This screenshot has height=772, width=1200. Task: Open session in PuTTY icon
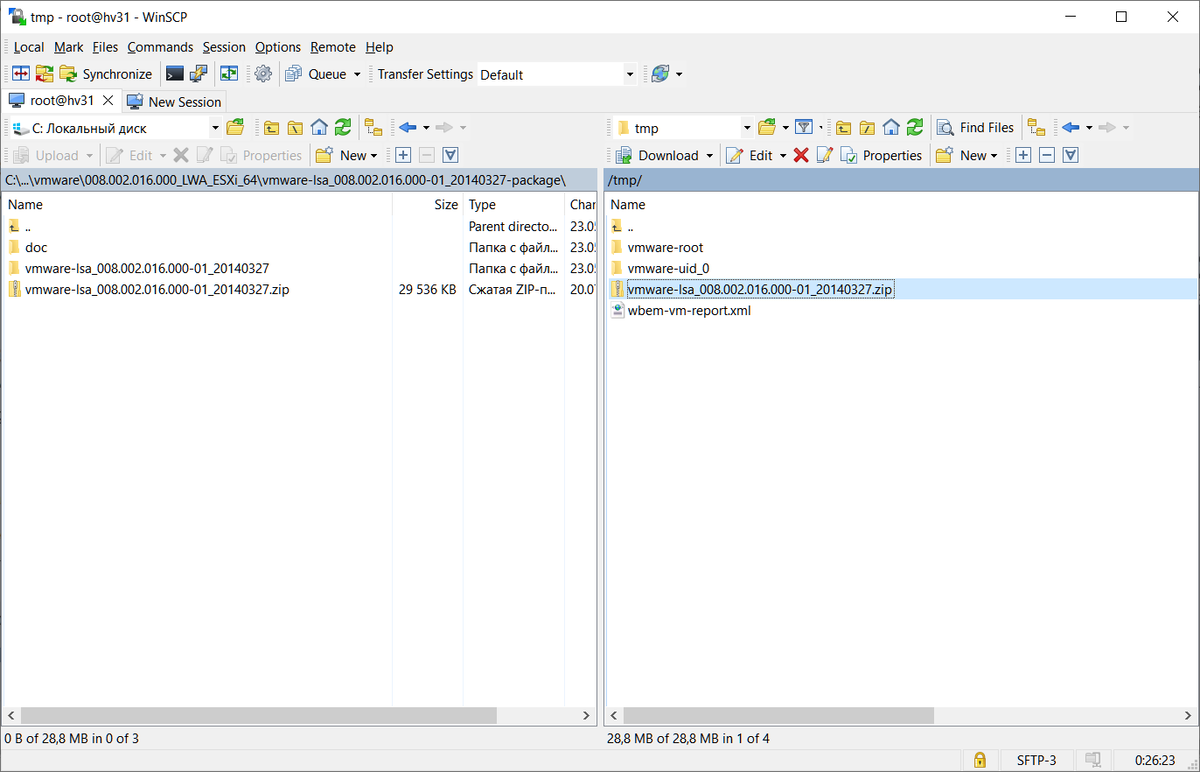click(198, 74)
